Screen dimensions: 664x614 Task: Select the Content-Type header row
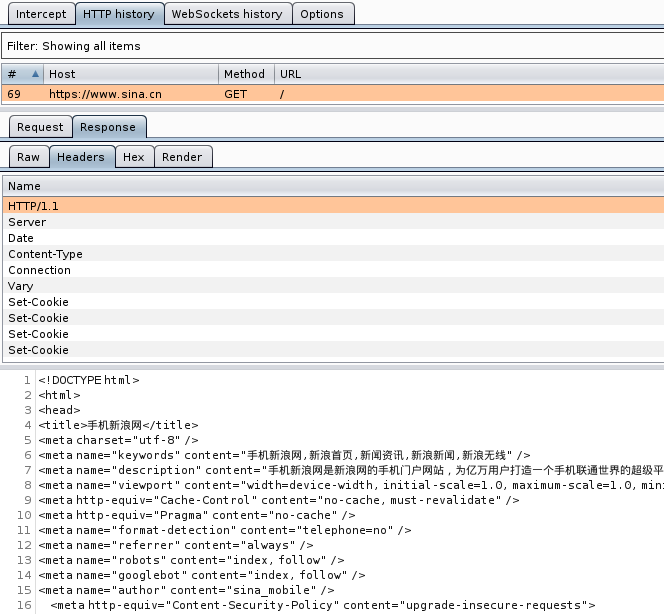coord(333,254)
